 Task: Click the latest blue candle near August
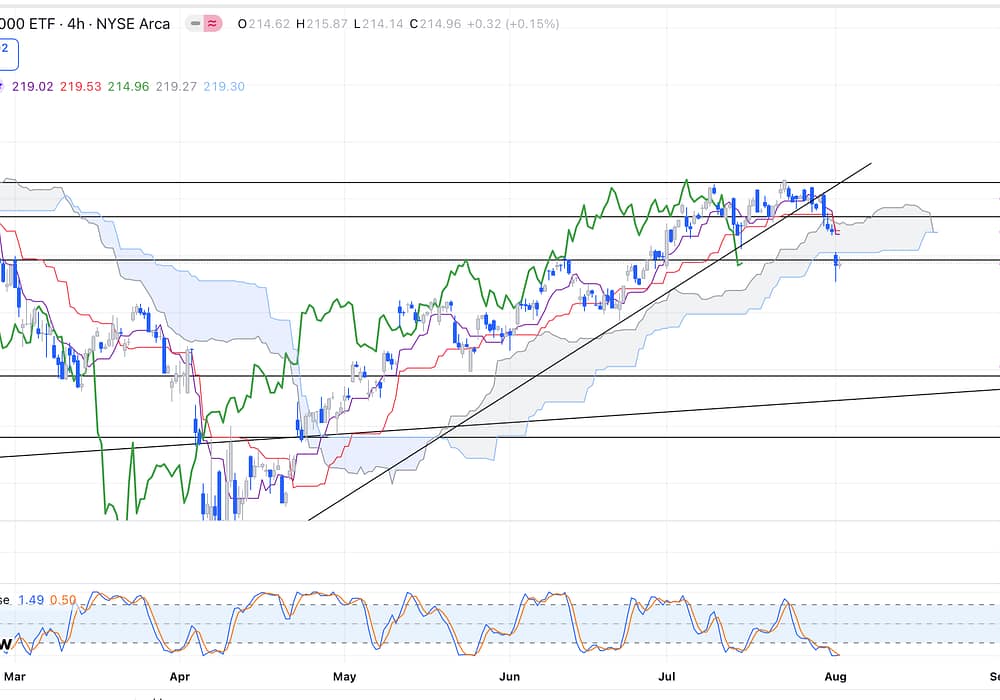pyautogui.click(x=836, y=262)
